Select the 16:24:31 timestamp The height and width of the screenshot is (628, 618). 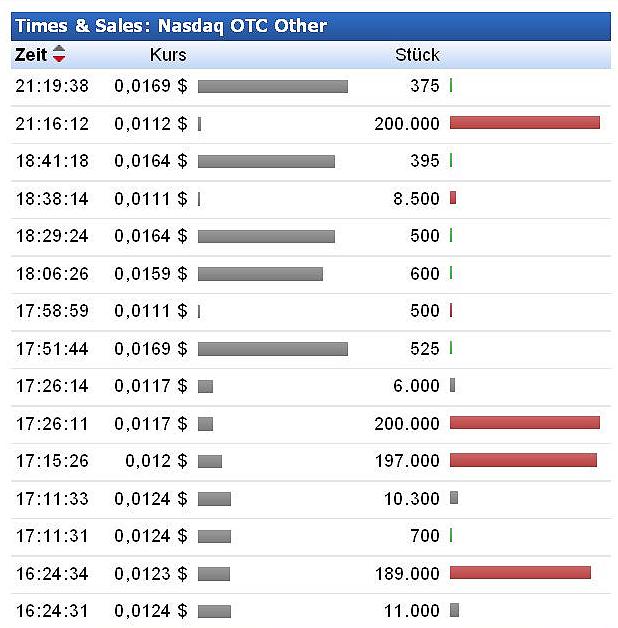pos(52,611)
